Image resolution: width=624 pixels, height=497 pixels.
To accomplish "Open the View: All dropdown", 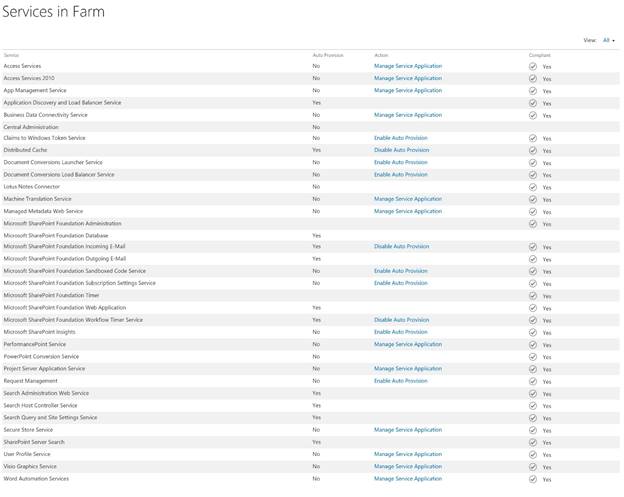I will [608, 41].
